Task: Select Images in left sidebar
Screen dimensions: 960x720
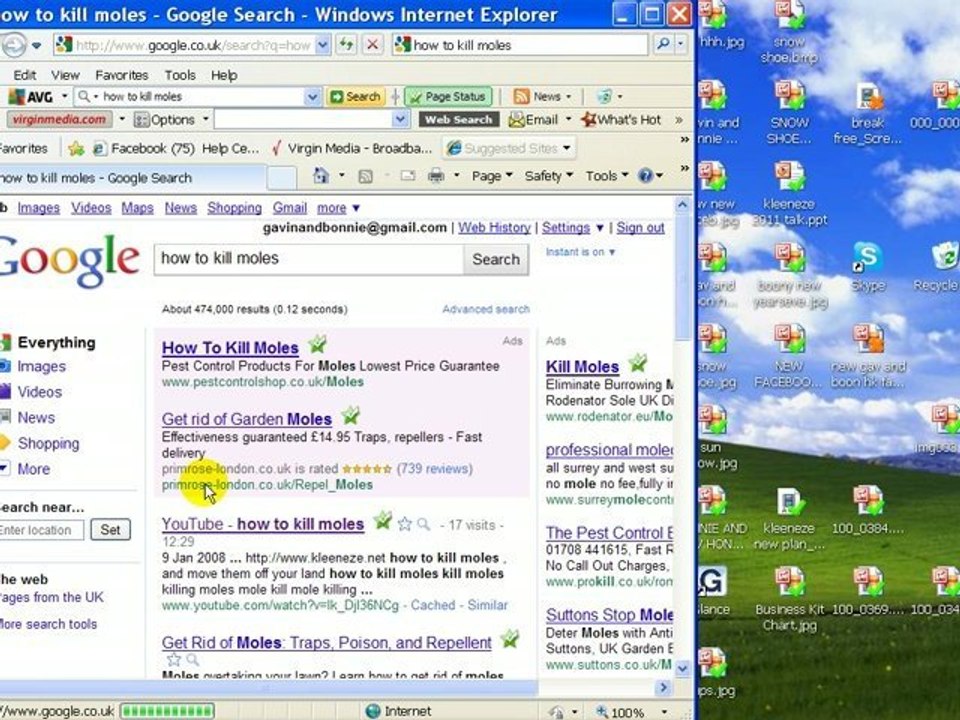Action: [x=41, y=366]
